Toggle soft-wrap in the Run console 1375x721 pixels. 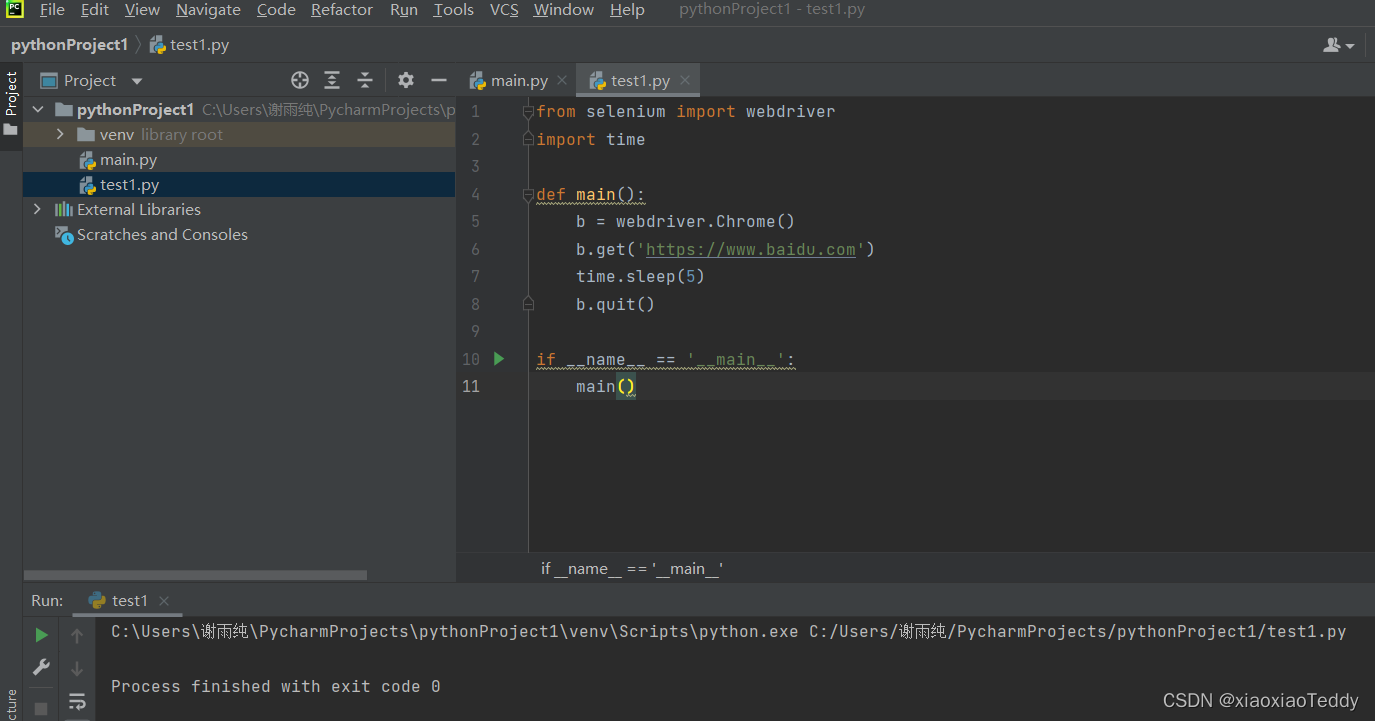click(77, 701)
